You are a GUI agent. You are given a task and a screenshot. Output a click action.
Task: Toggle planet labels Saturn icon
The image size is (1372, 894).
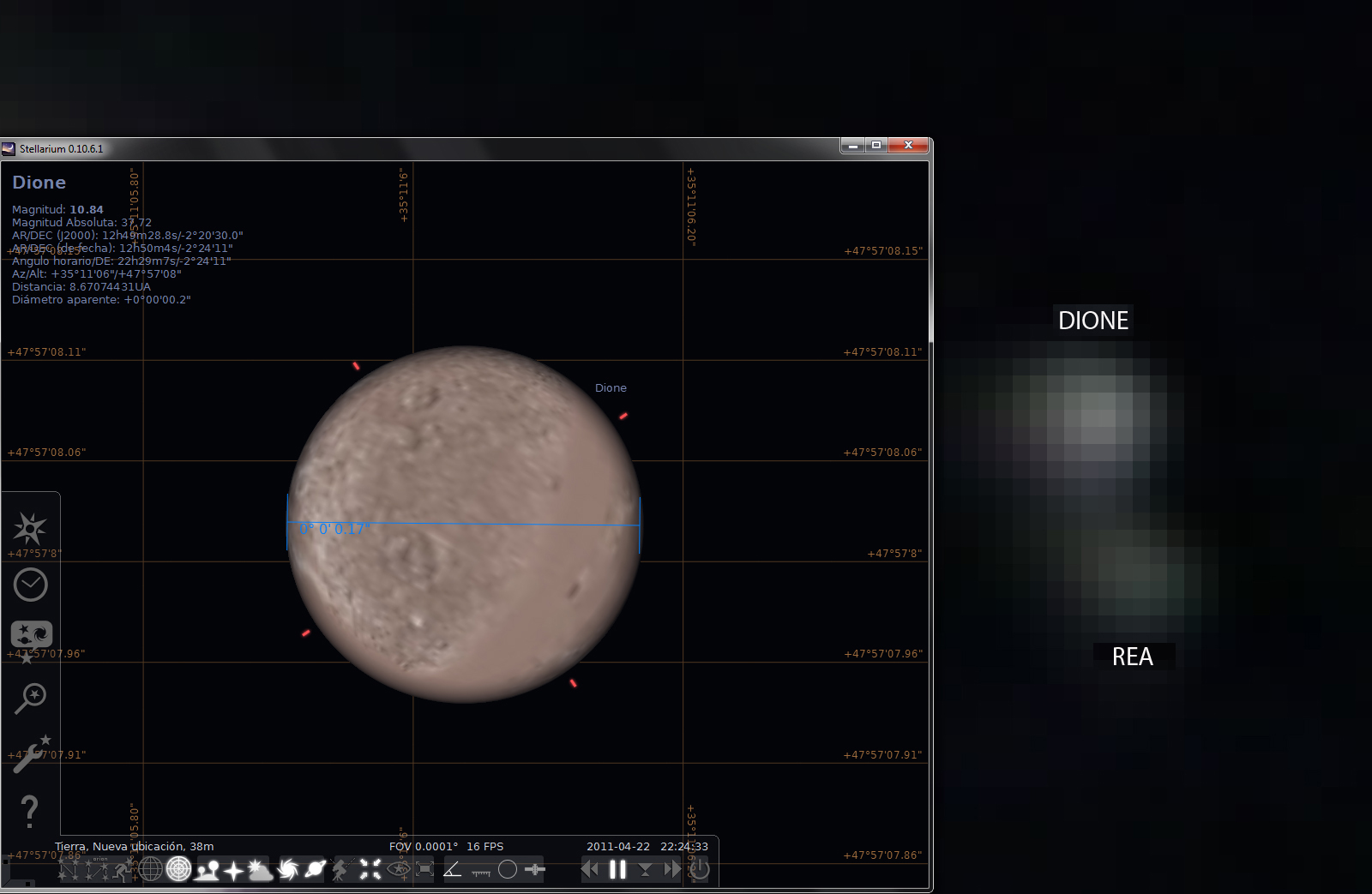315,870
